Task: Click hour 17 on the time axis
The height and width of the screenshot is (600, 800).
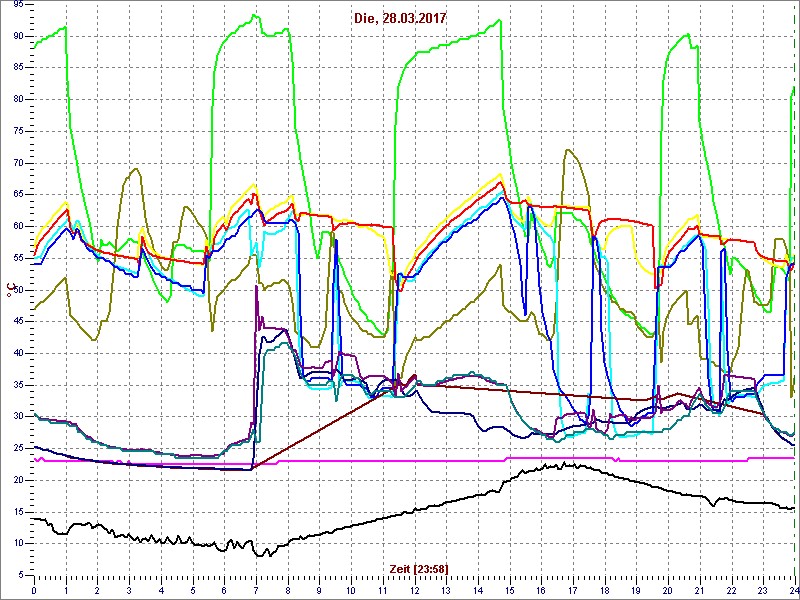Action: point(572,589)
